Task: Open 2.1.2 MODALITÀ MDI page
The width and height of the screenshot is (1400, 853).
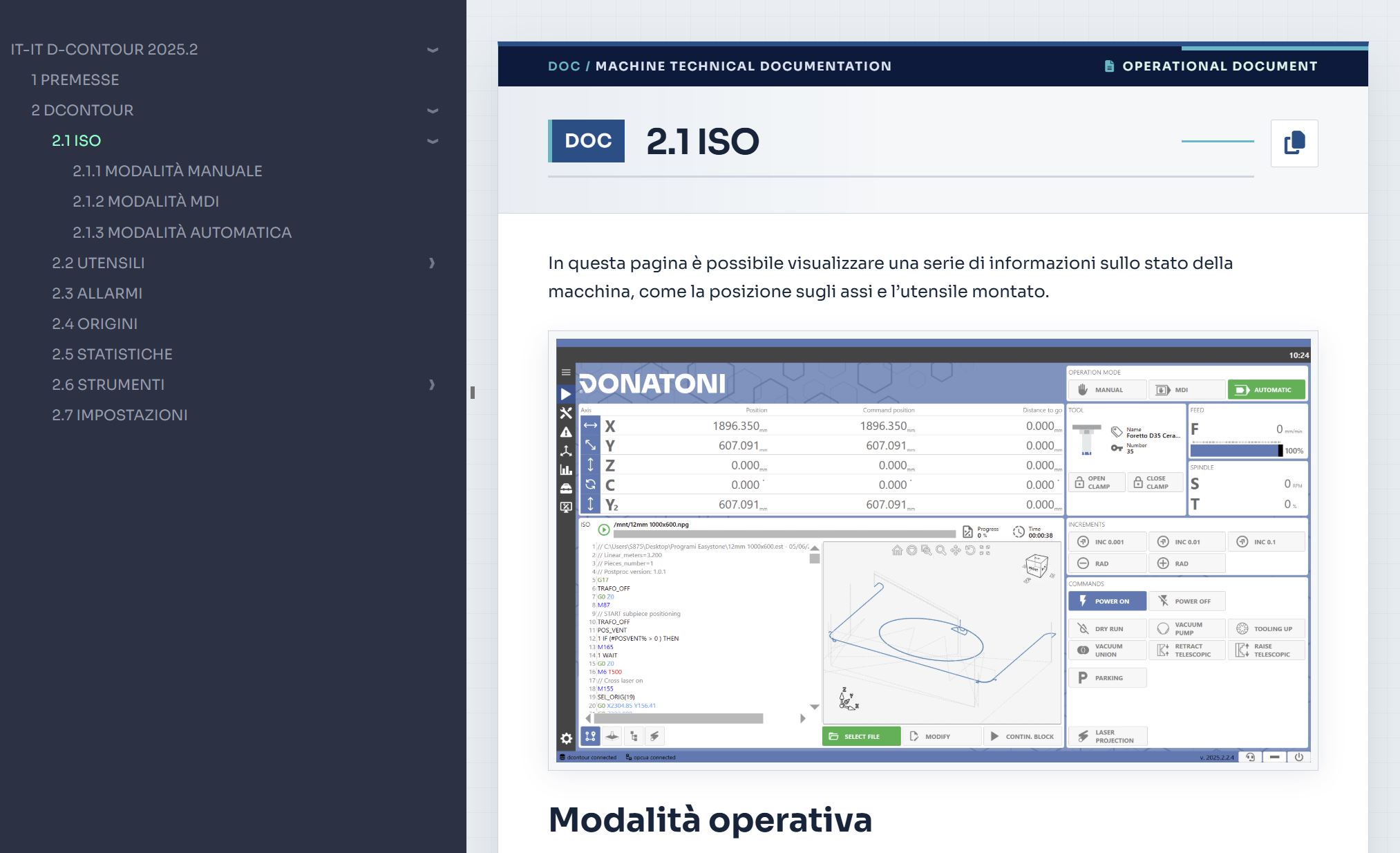Action: tap(146, 201)
